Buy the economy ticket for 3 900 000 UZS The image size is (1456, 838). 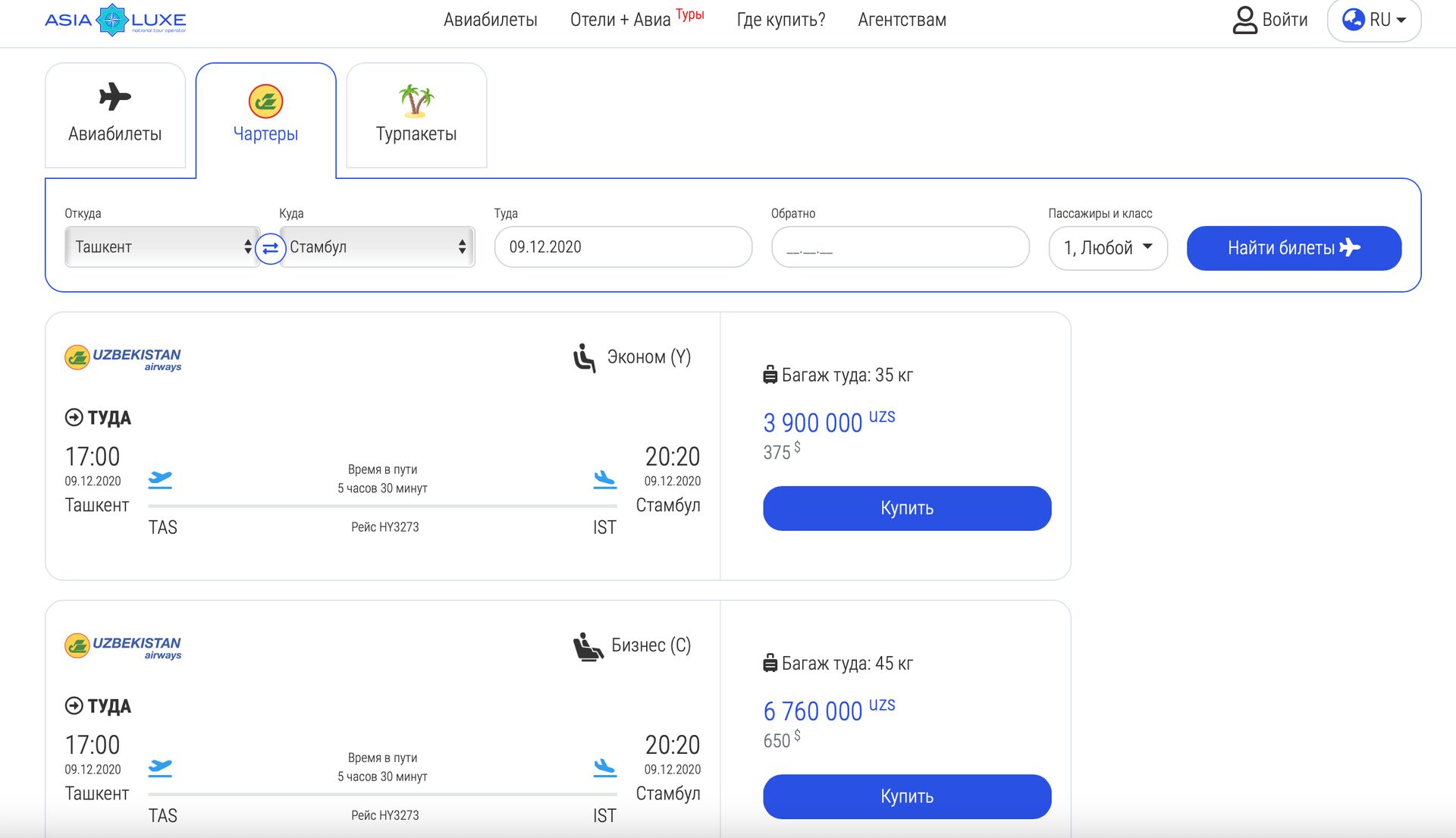coord(906,508)
